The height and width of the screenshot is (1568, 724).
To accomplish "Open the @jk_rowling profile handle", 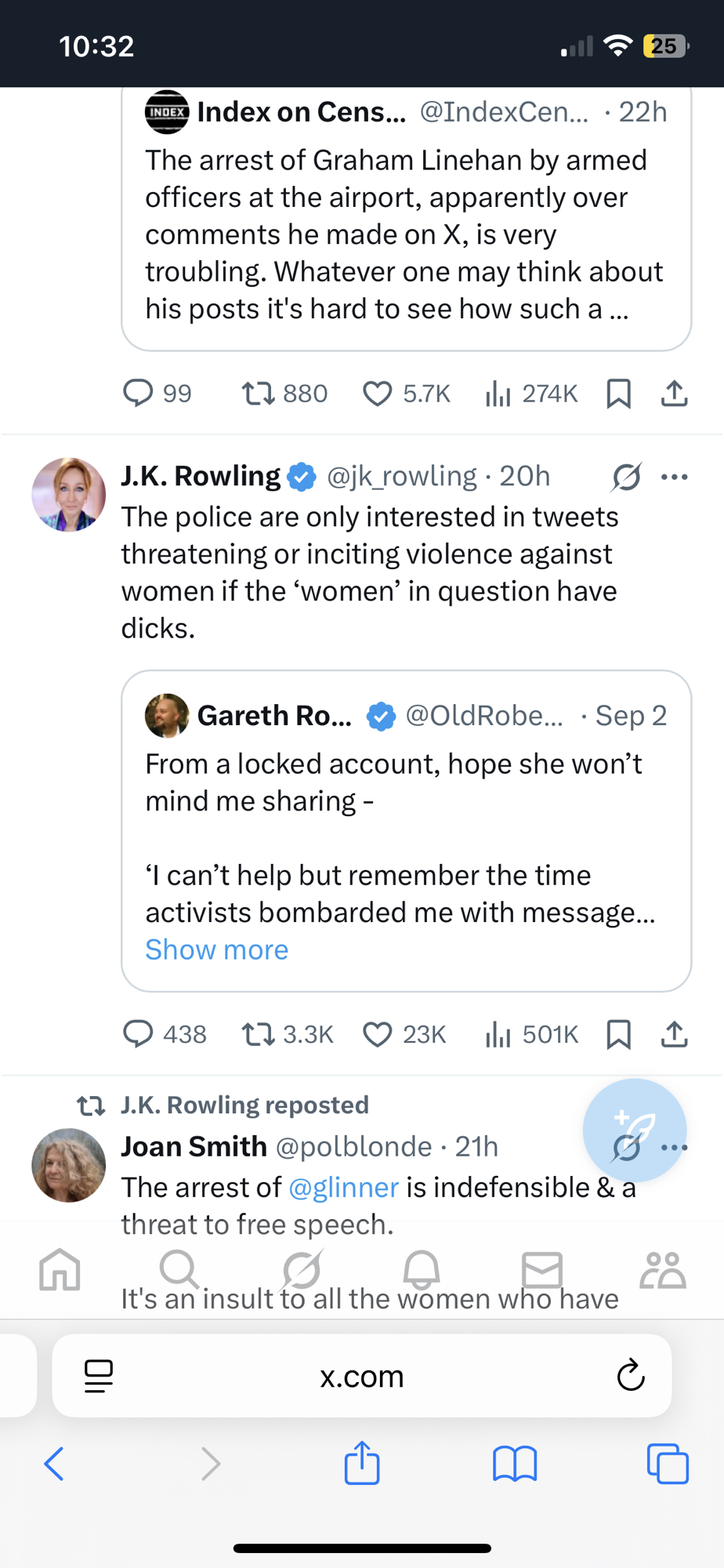I will pos(401,477).
